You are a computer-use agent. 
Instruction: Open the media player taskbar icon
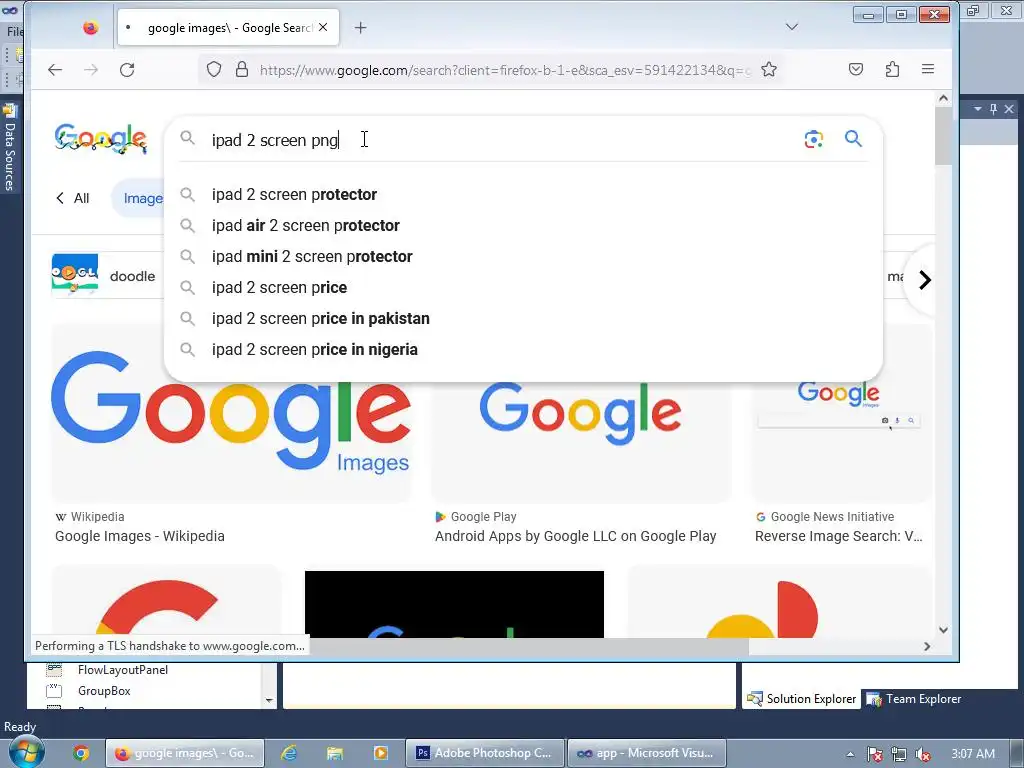[380, 753]
